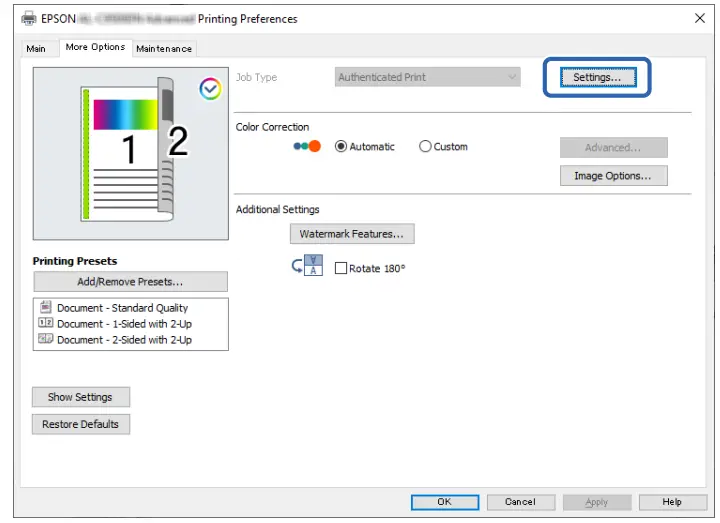720x523 pixels.
Task: Enable Rotate 180° checkbox
Action: pyautogui.click(x=341, y=268)
